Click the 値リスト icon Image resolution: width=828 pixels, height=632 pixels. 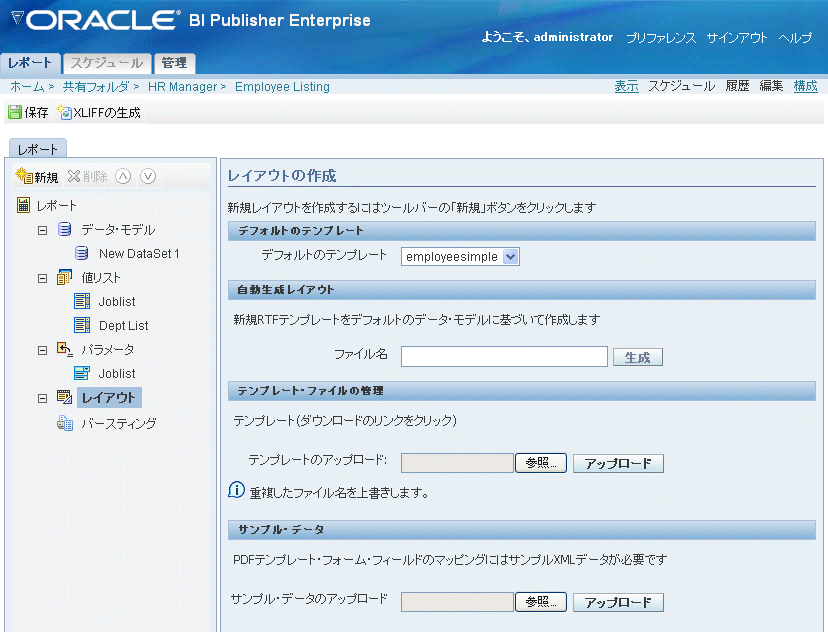(x=64, y=277)
